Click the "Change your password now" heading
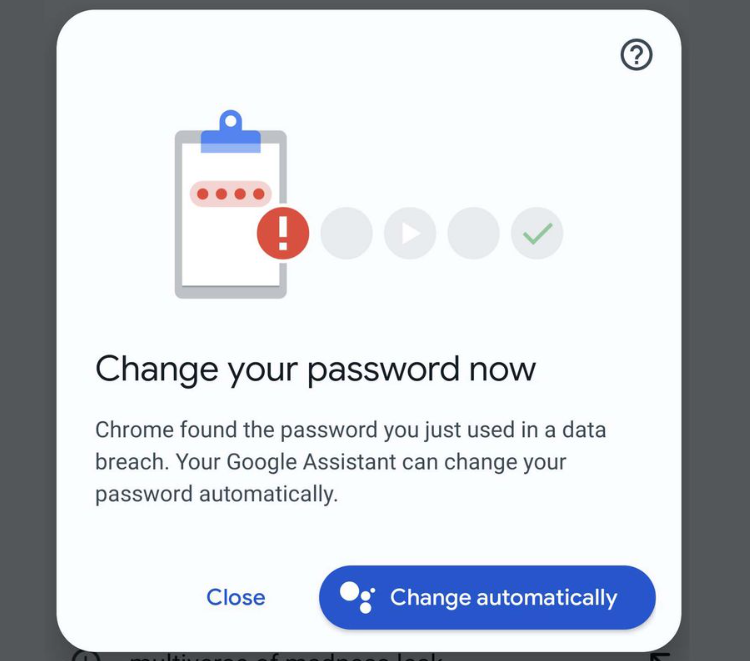 click(x=316, y=369)
